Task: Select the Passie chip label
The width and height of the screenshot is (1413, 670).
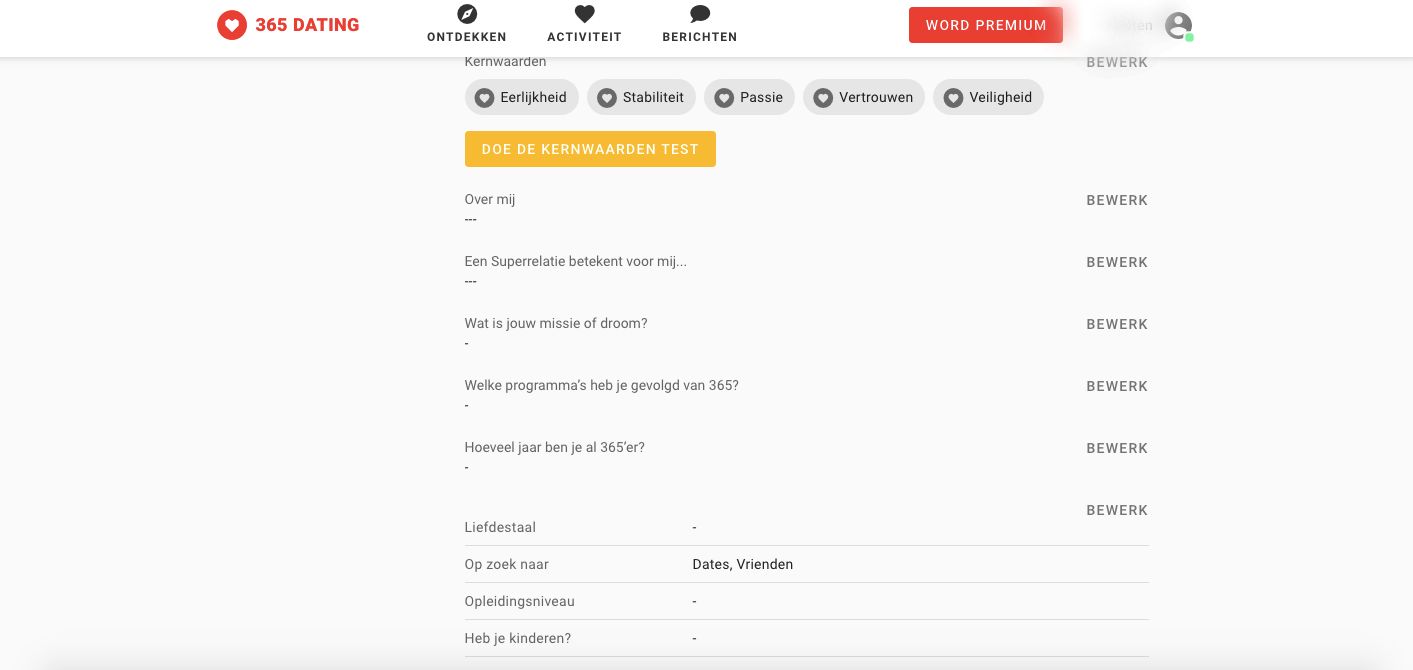Action: pyautogui.click(x=761, y=98)
